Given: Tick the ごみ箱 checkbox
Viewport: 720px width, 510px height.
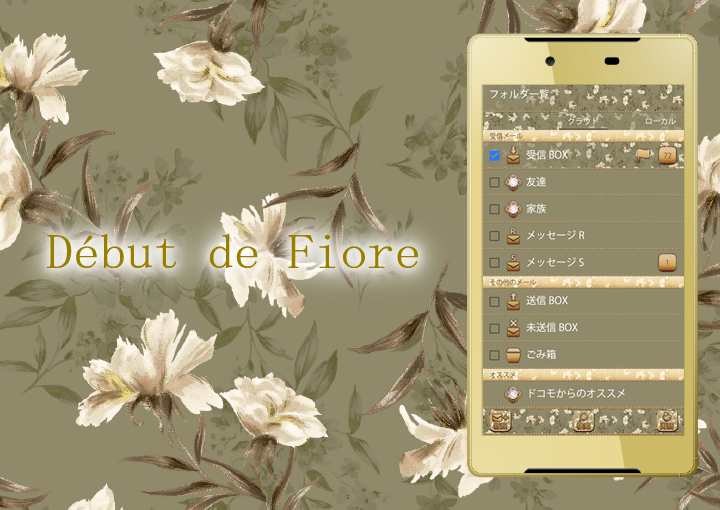Looking at the screenshot, I should coord(494,355).
